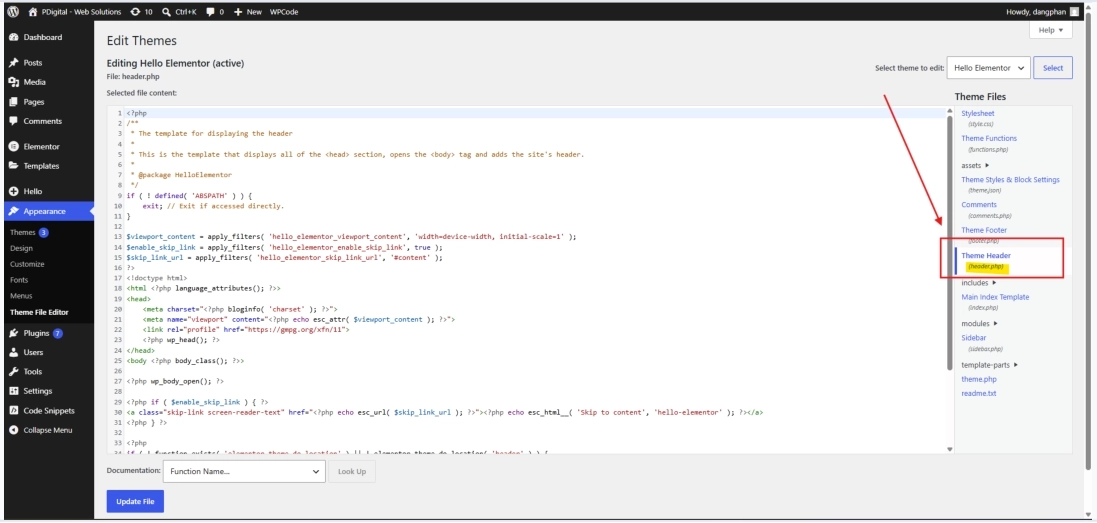The image size is (1097, 523).
Task: Click the editor scrollbar up arrow
Action: 949,110
